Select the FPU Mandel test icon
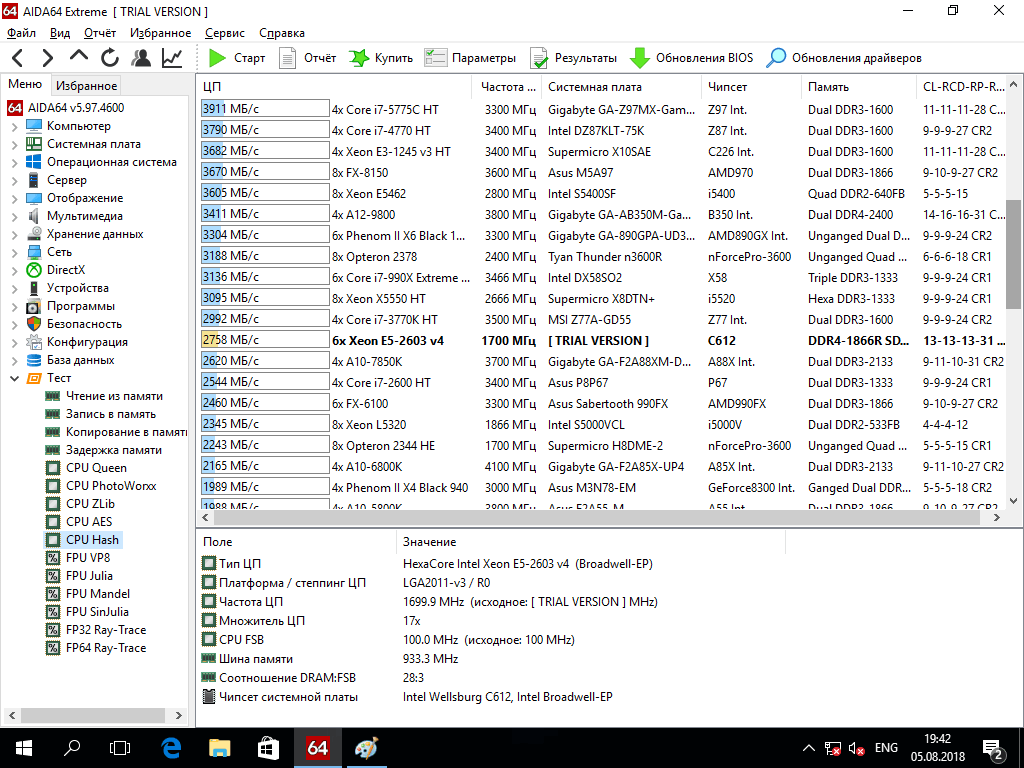This screenshot has width=1024, height=768. point(53,594)
